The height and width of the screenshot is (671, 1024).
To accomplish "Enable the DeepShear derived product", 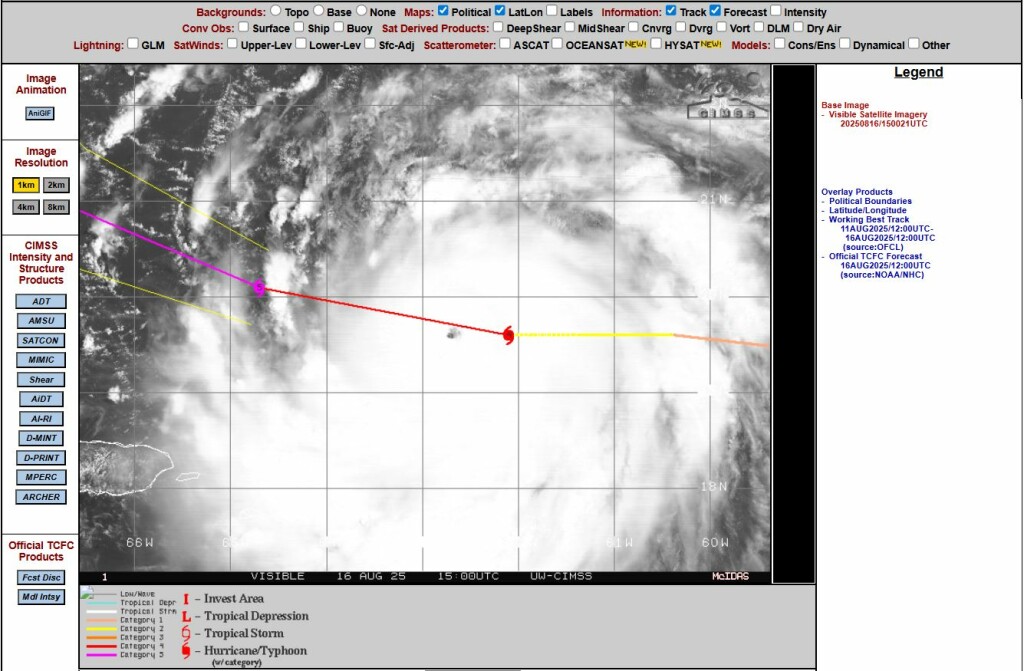I will 498,28.
